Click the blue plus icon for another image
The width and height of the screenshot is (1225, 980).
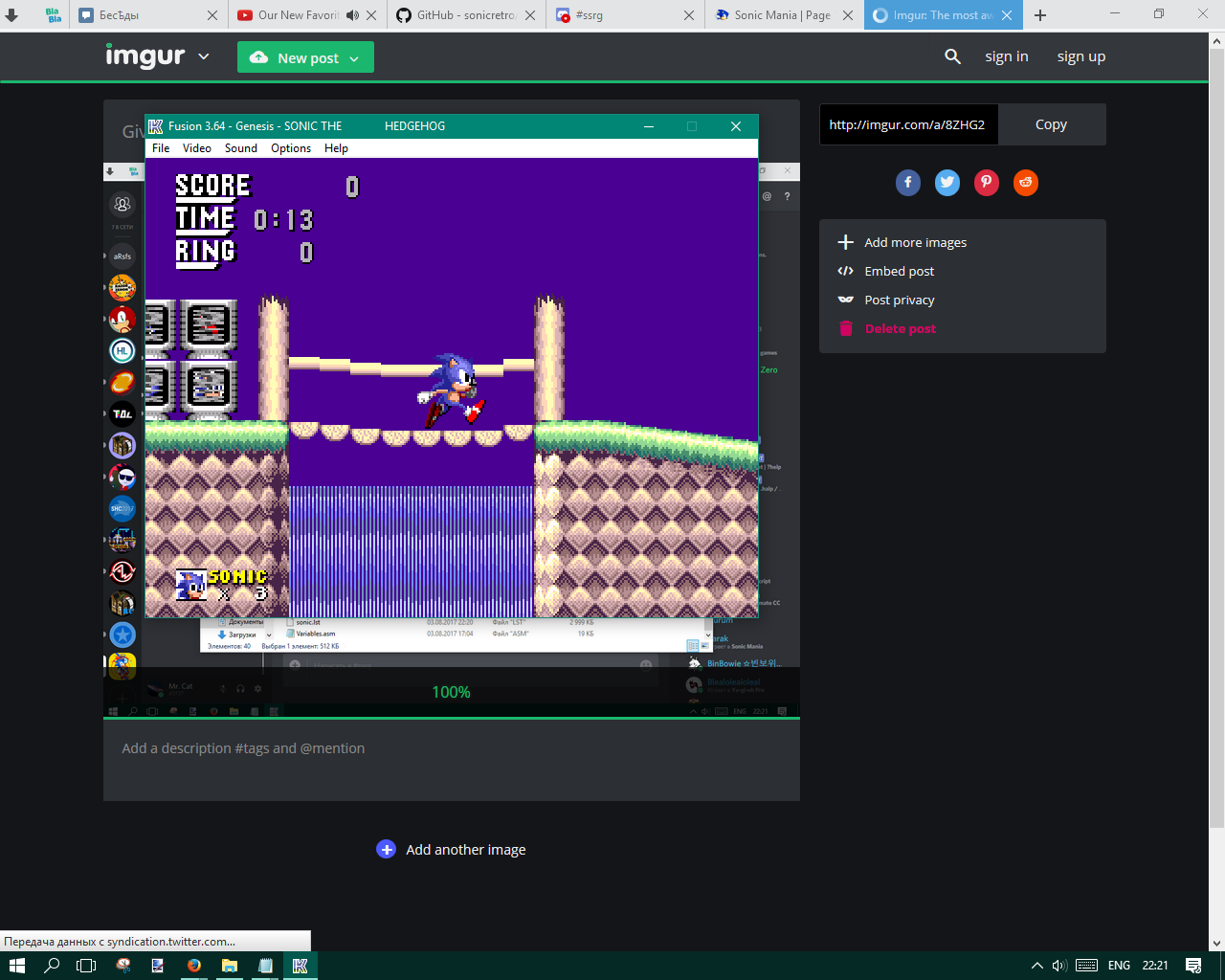pyautogui.click(x=387, y=850)
